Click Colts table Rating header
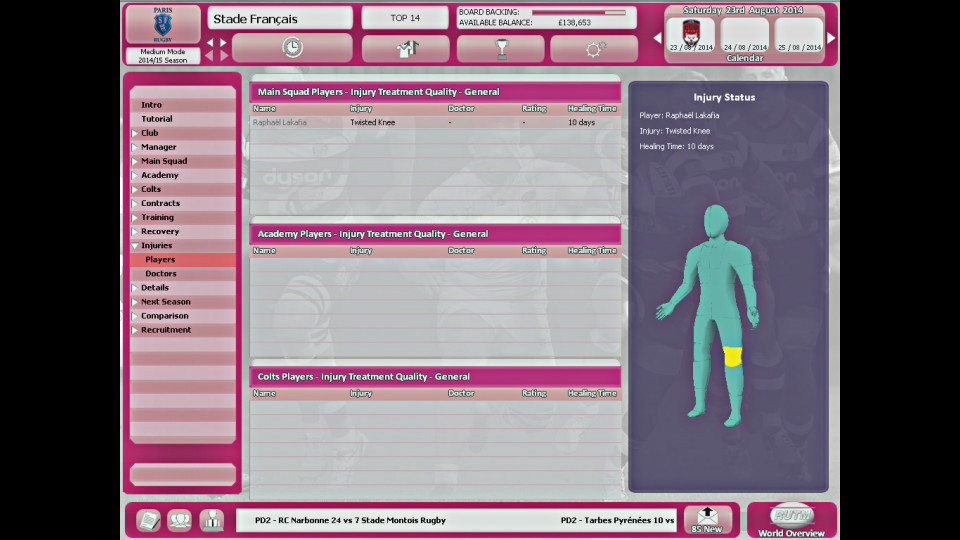Screen dimensions: 960x540 [534, 393]
